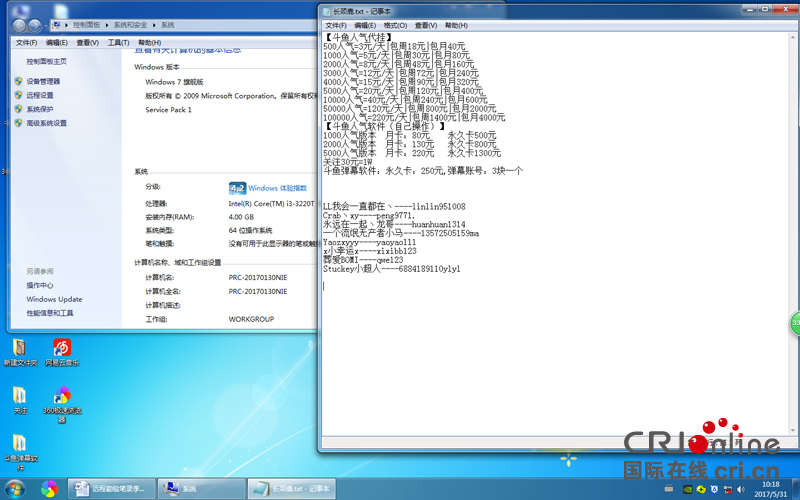Click the yellow-green tray icon next to NVIDIA
The width and height of the screenshot is (800, 500).
click(x=701, y=489)
